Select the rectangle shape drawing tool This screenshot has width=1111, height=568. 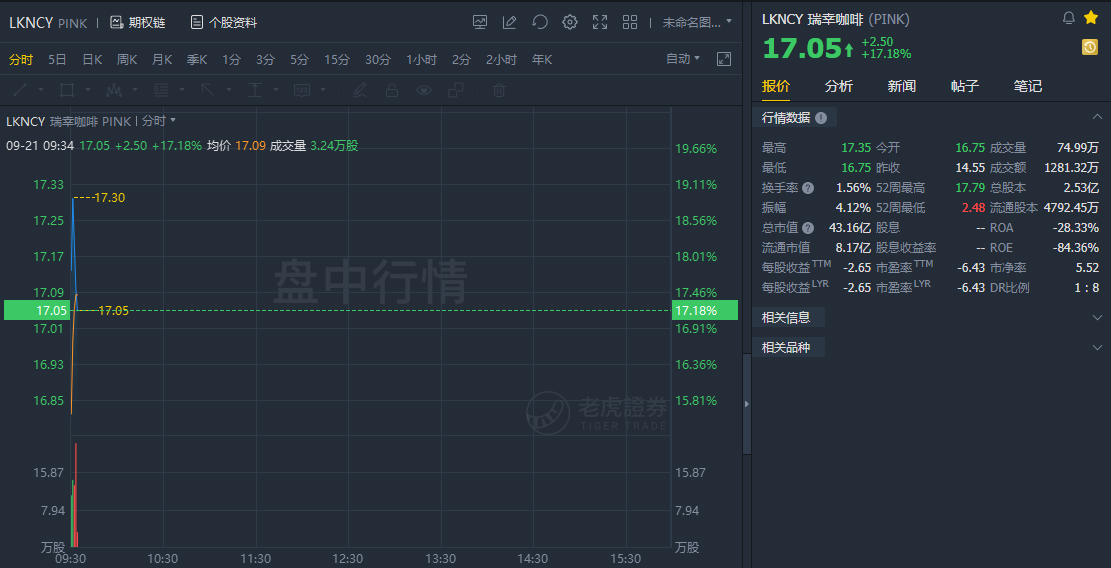67,90
